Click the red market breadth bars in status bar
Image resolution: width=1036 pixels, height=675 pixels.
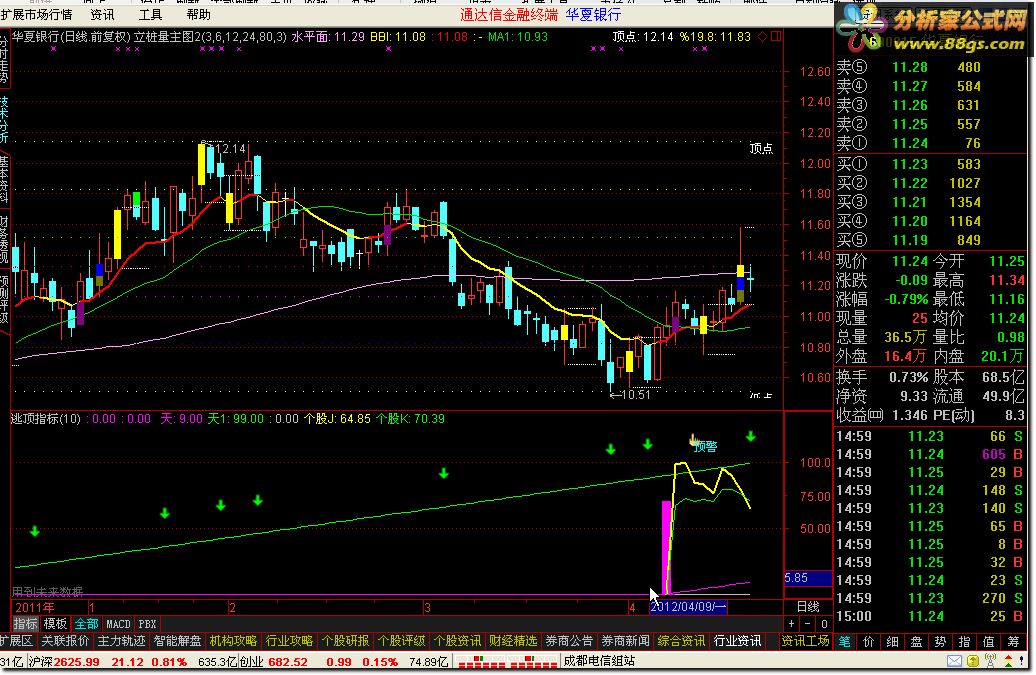(506, 662)
